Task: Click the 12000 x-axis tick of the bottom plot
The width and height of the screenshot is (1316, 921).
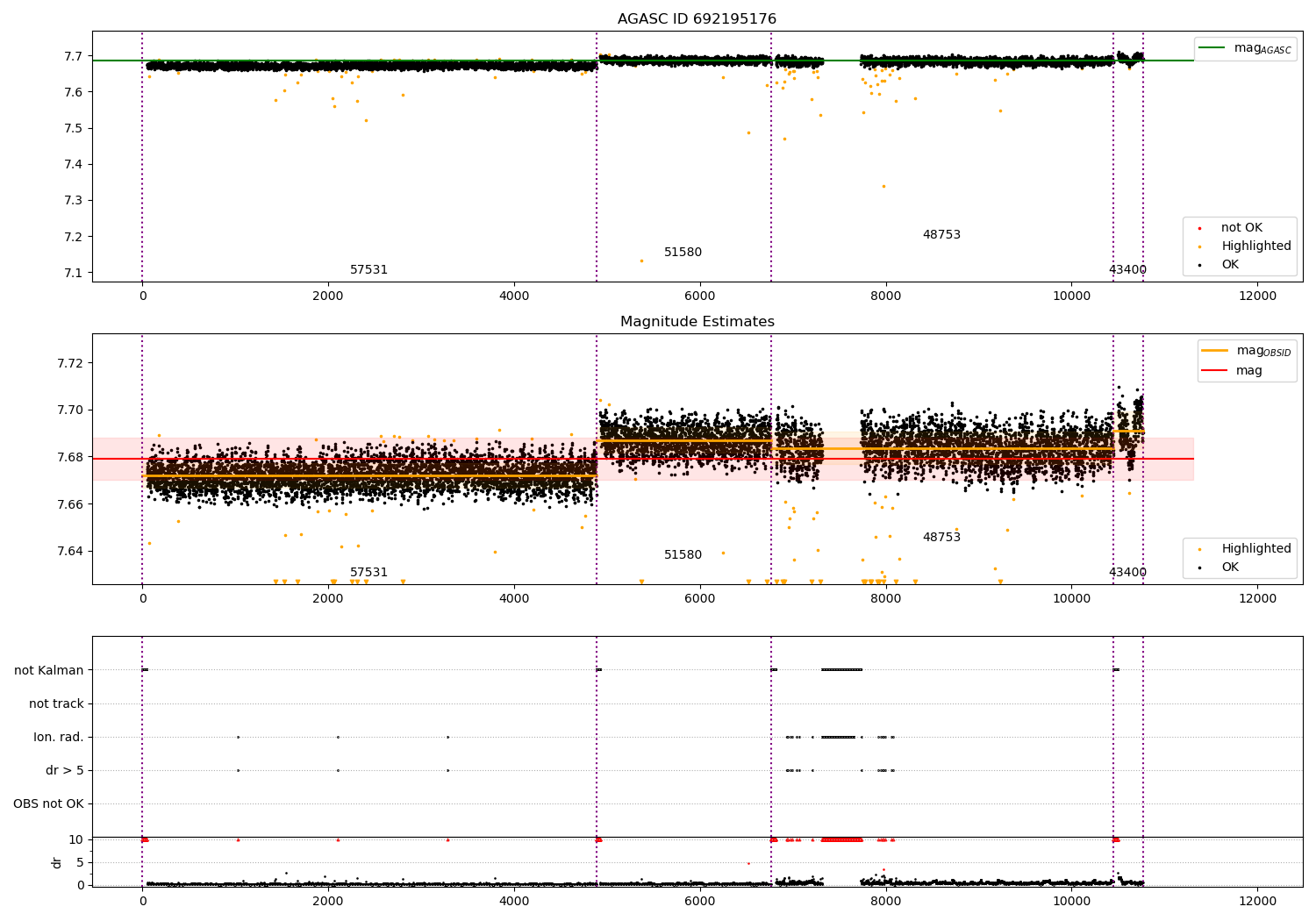Action: pyautogui.click(x=1257, y=901)
